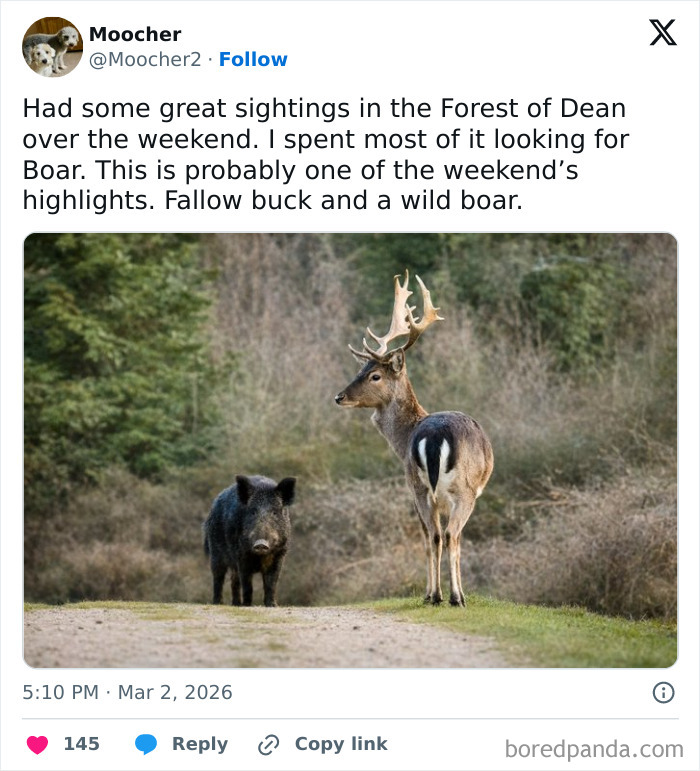Click the blue reply speech bubble icon

(146, 744)
